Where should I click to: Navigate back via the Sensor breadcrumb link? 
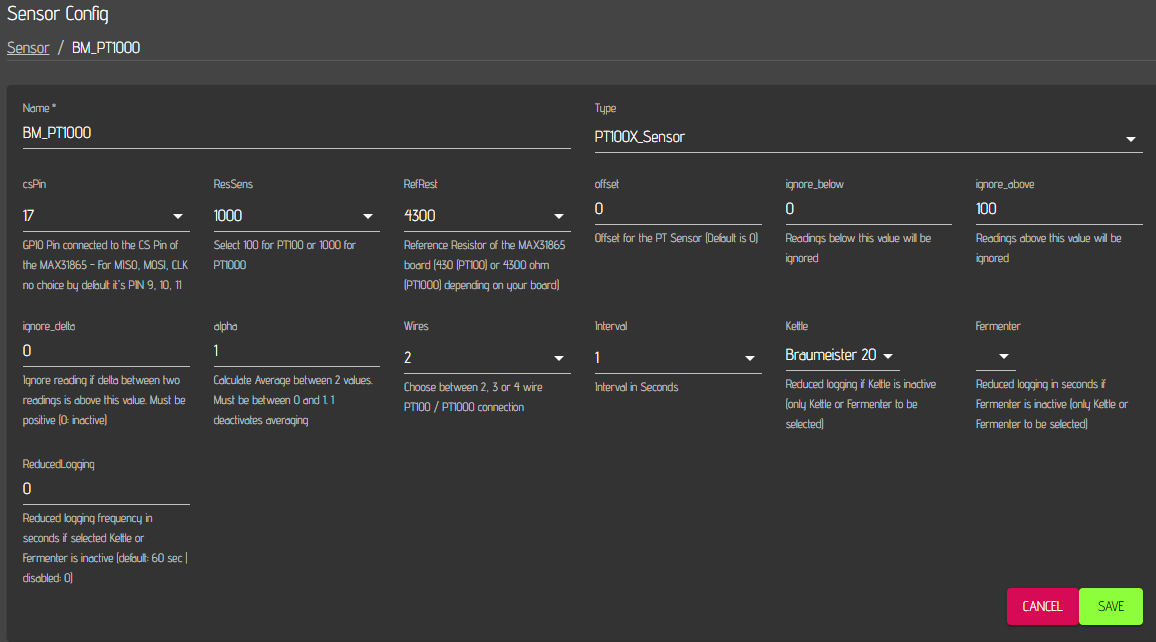pyautogui.click(x=27, y=47)
